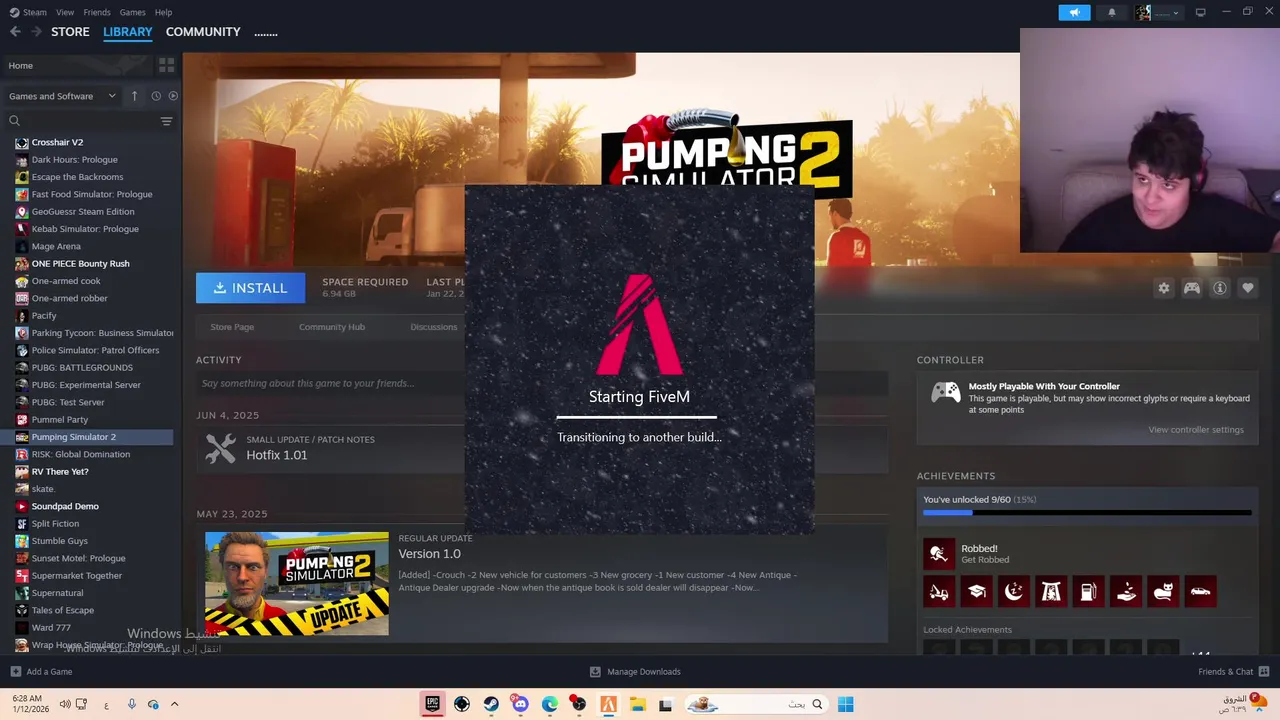Open File Explorer from the taskbar
The width and height of the screenshot is (1280, 720).
[x=637, y=704]
